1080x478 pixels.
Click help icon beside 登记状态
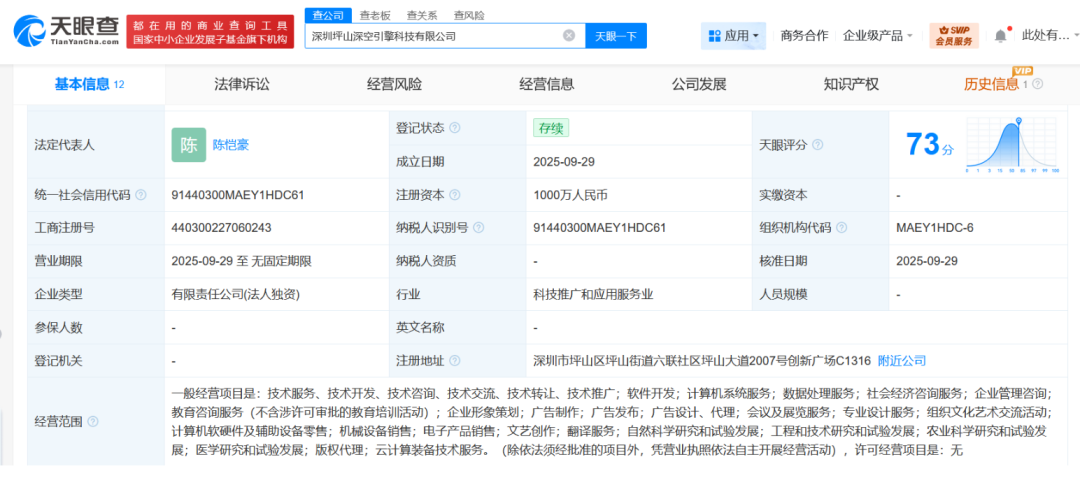click(x=455, y=128)
